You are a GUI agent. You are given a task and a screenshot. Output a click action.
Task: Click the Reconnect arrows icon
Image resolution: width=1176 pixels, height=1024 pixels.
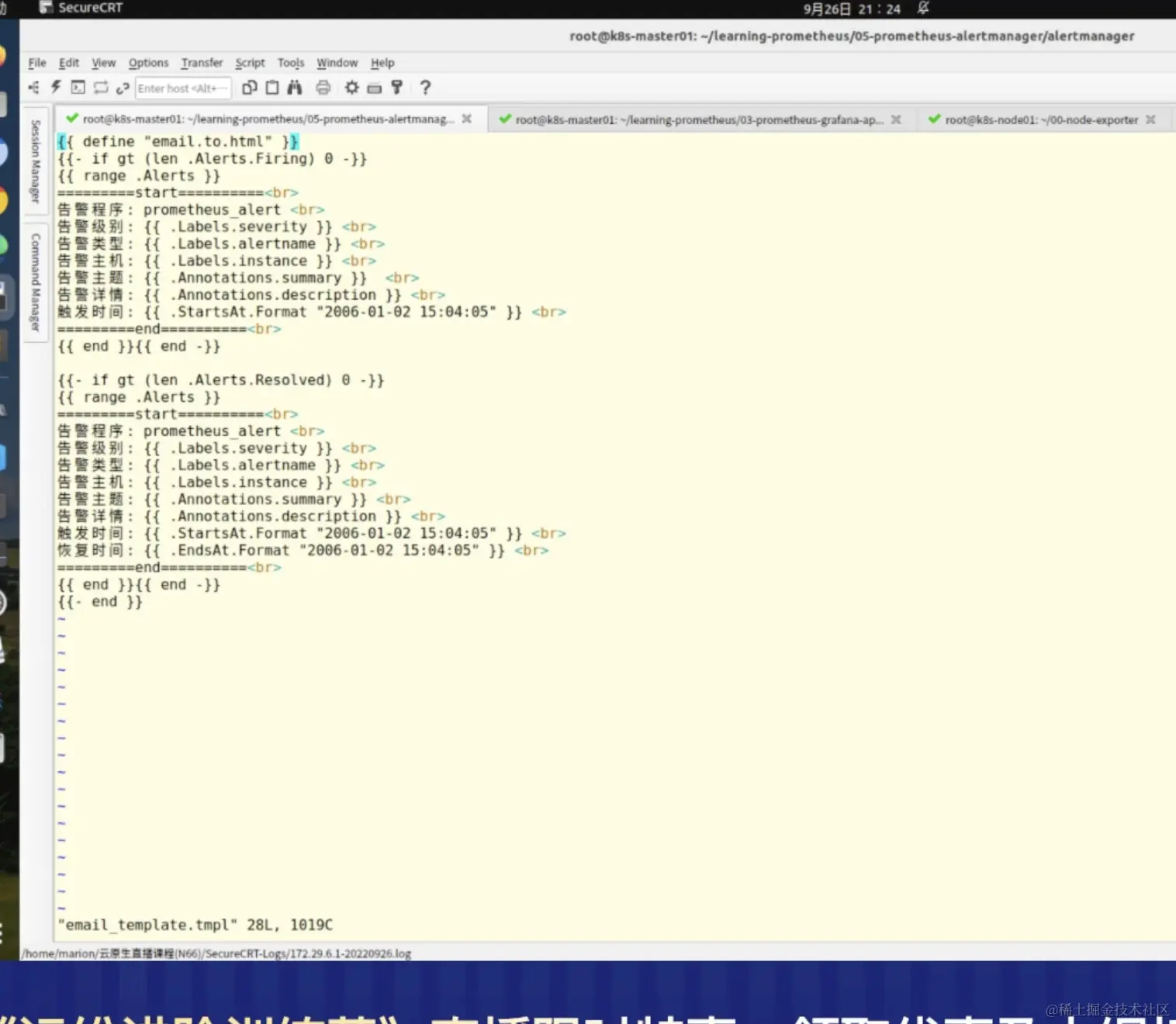pyautogui.click(x=101, y=88)
